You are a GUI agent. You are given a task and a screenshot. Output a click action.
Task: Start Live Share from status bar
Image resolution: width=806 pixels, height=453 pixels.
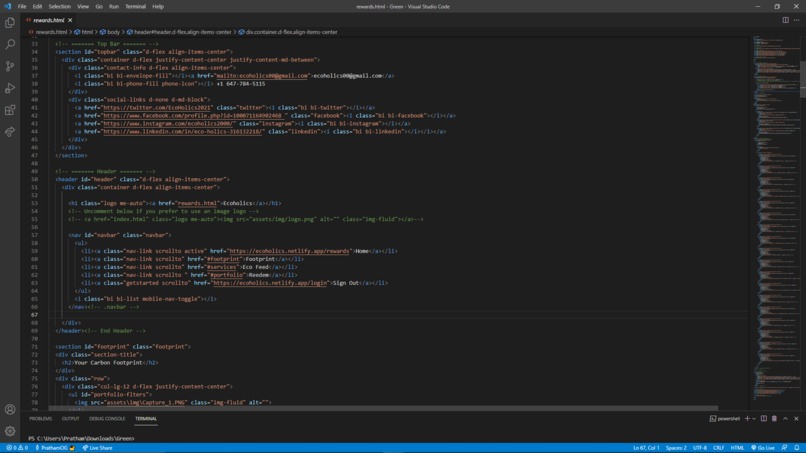pos(98,448)
